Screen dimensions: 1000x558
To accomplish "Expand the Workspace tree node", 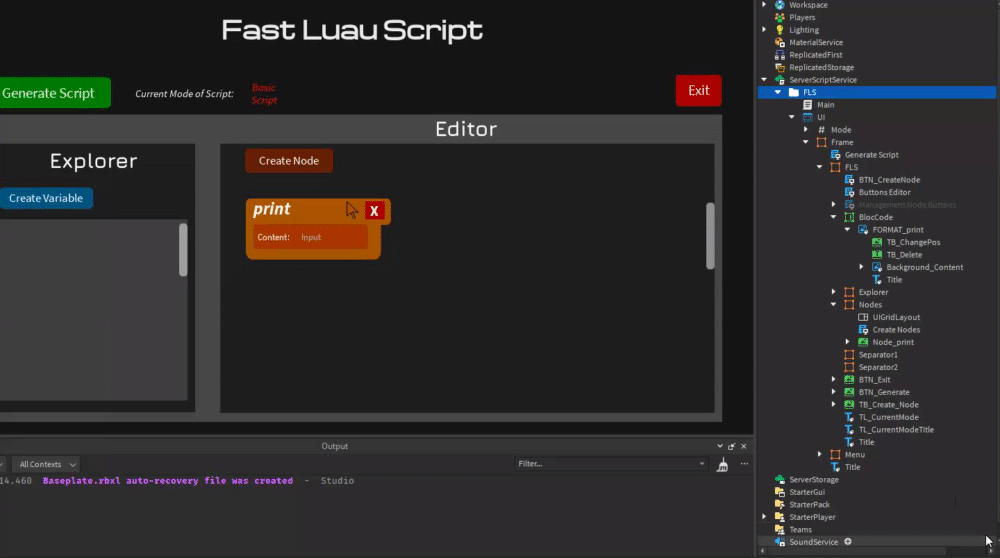I will 764,4.
